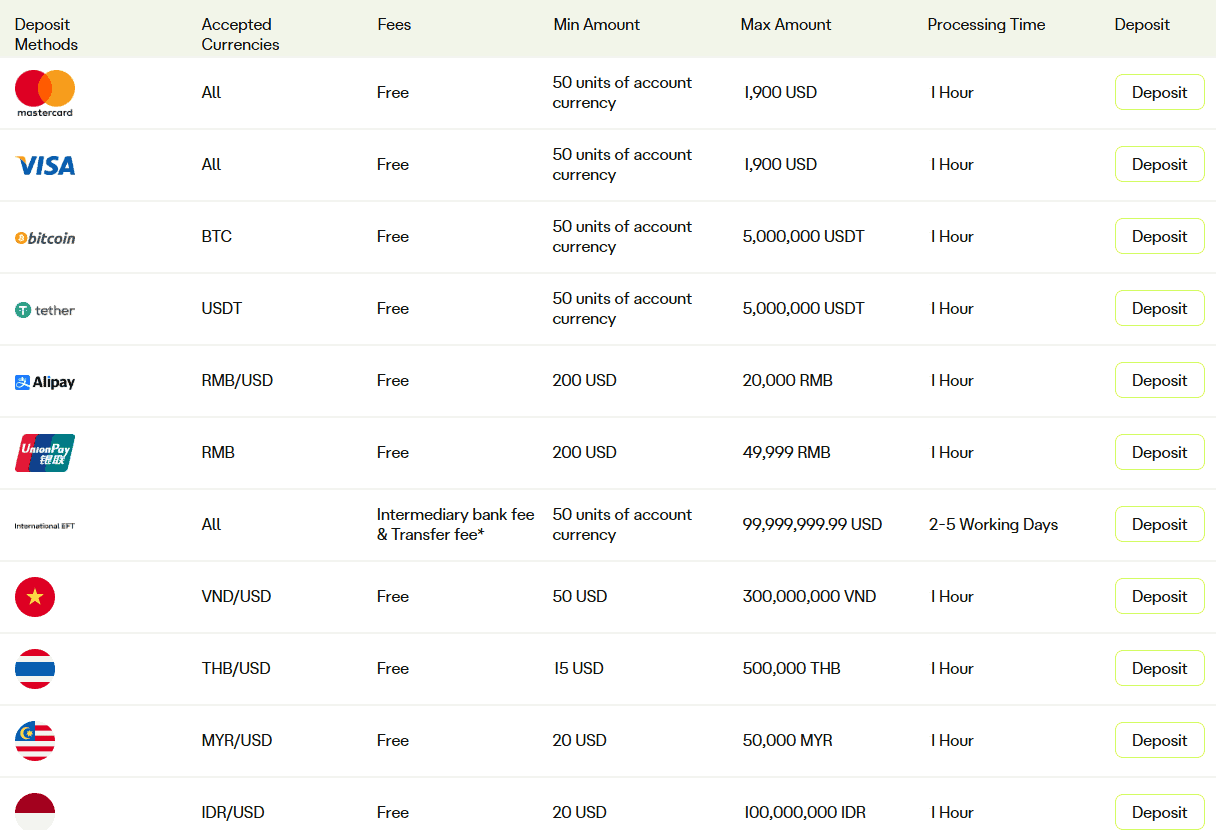Viewport: 1216px width, 830px height.
Task: Click the Vietnam flag icon
Action: 35,596
